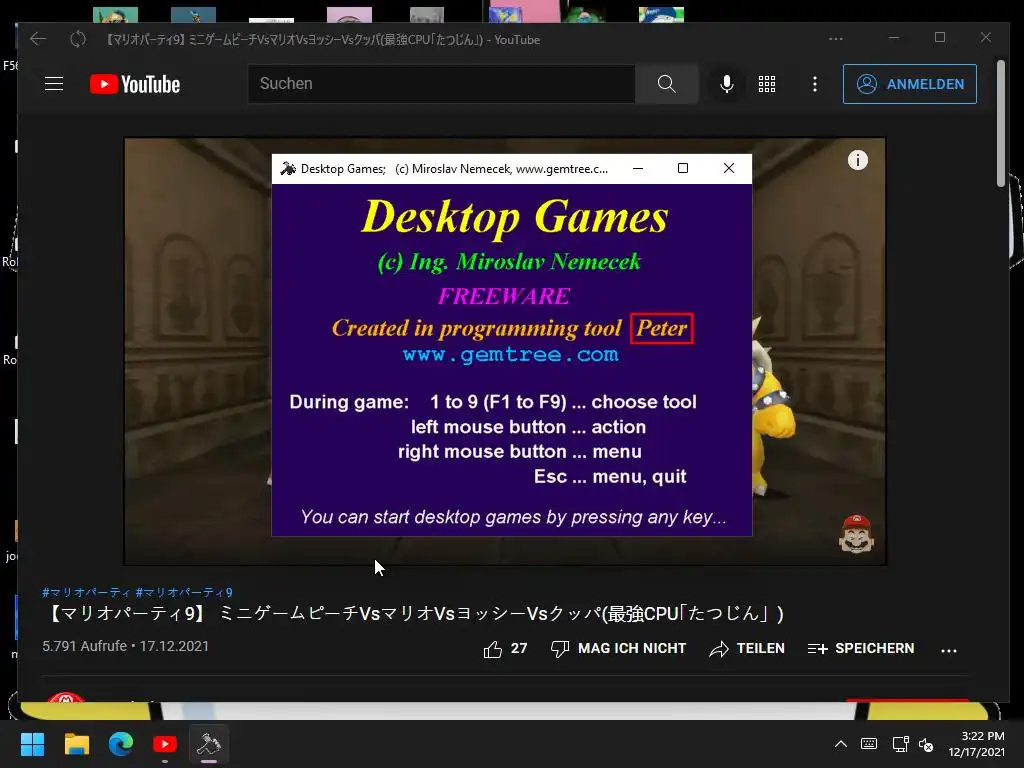Open more actions ellipsis below video
1024x768 pixels.
(x=949, y=650)
